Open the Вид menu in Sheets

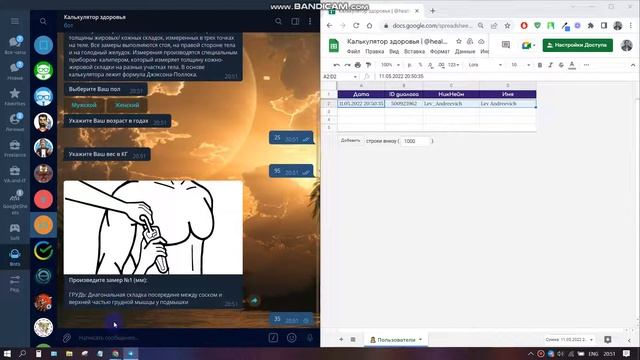pos(394,51)
